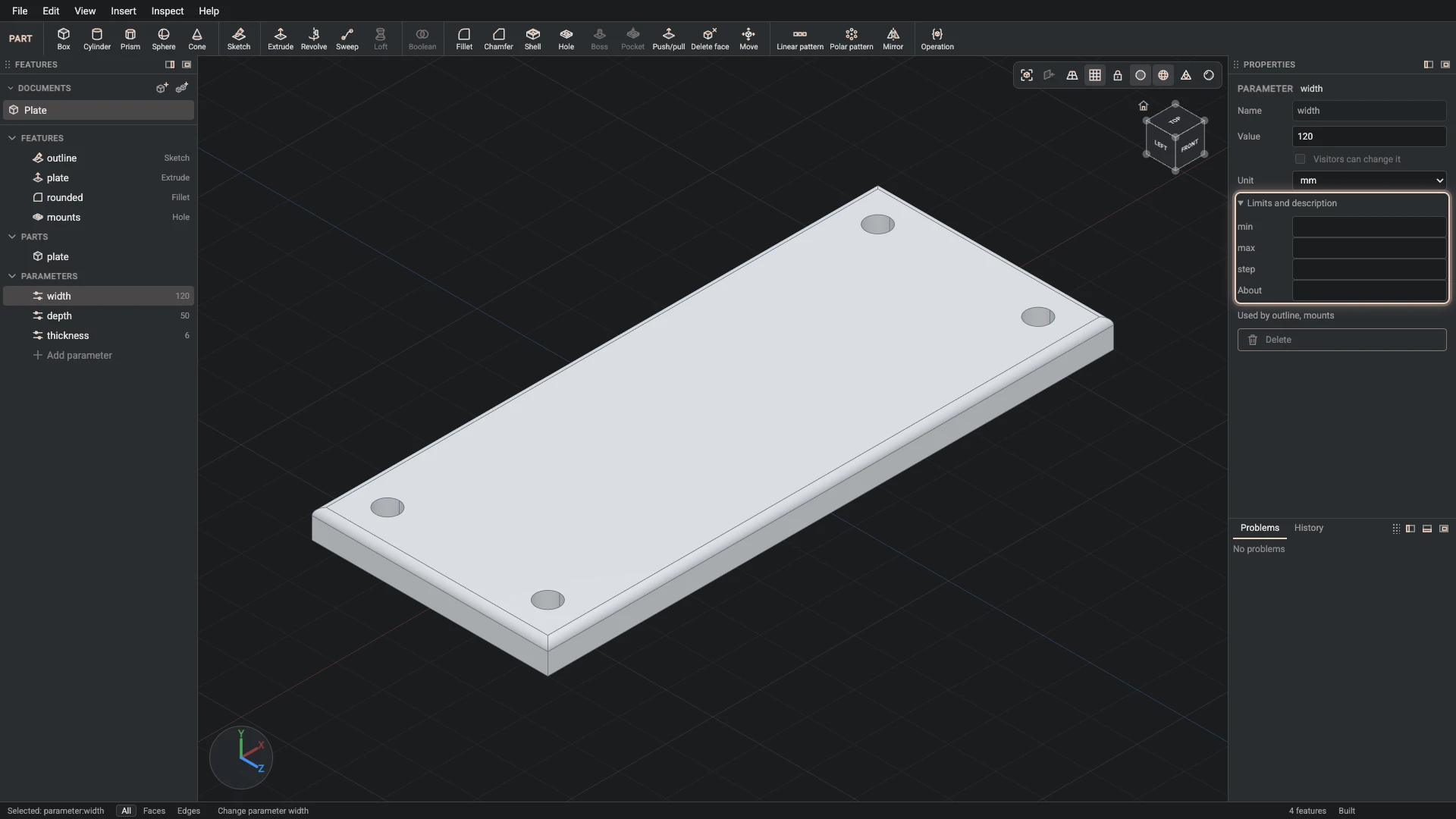Collapse the FEATURES tree section
The height and width of the screenshot is (819, 1456).
[12, 138]
